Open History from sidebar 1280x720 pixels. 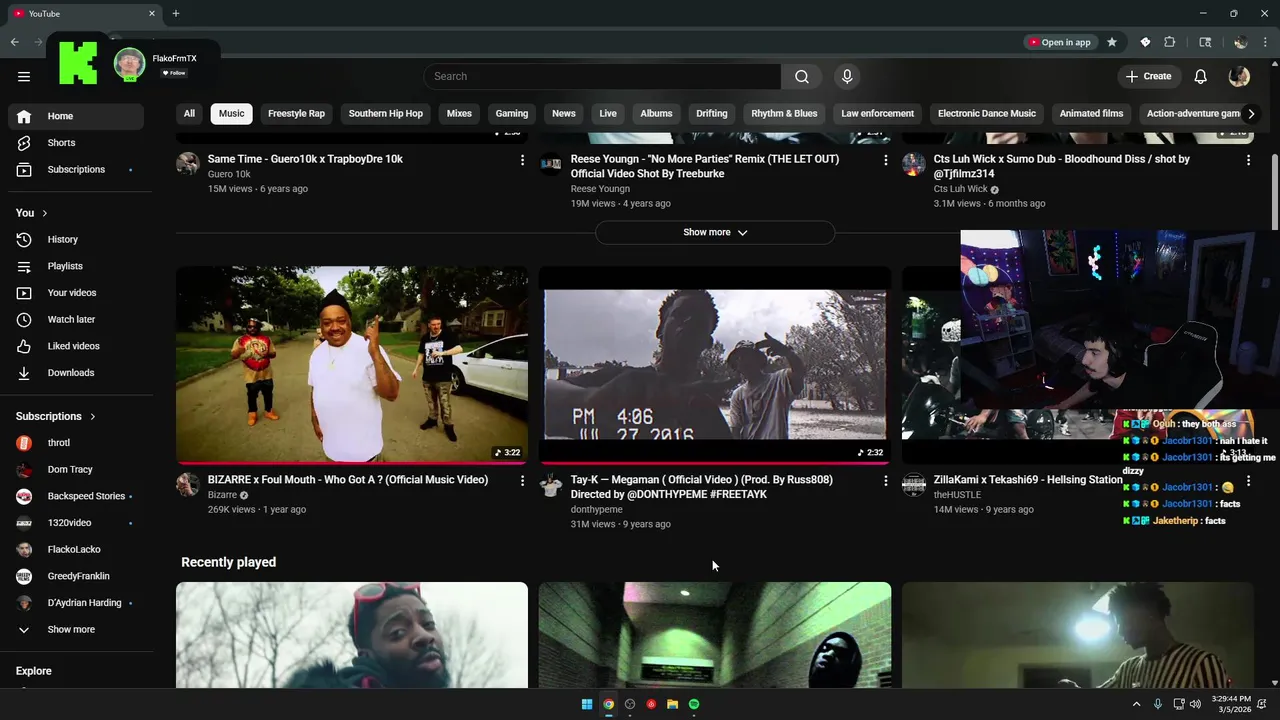click(x=76, y=240)
